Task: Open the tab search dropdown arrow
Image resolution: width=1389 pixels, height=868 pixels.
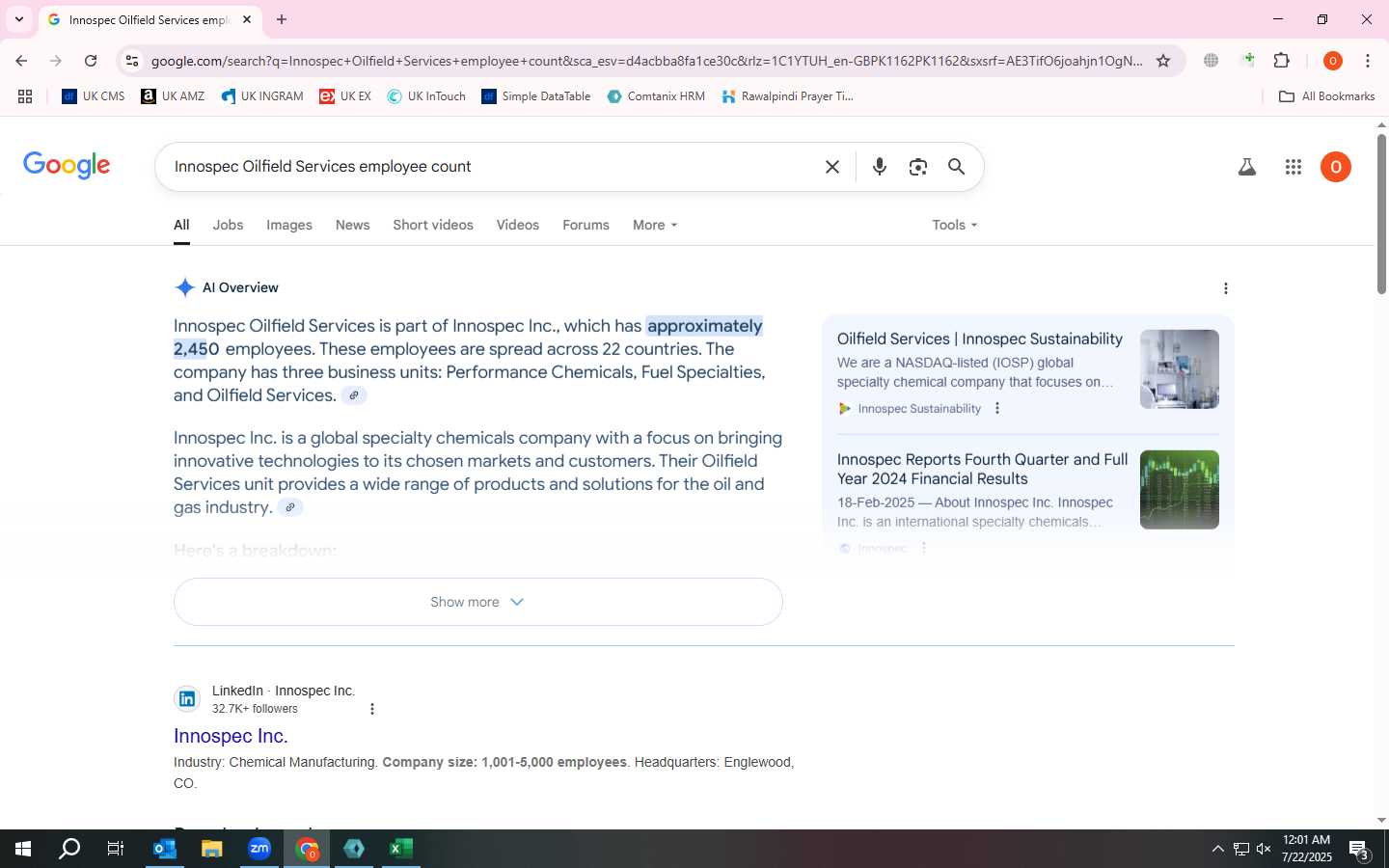Action: [19, 19]
